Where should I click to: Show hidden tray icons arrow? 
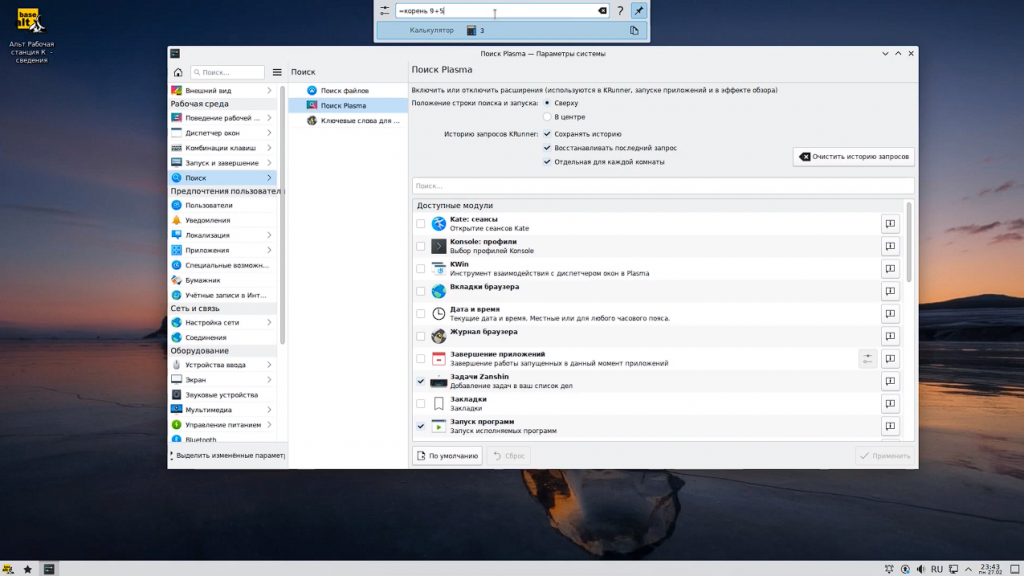(968, 569)
